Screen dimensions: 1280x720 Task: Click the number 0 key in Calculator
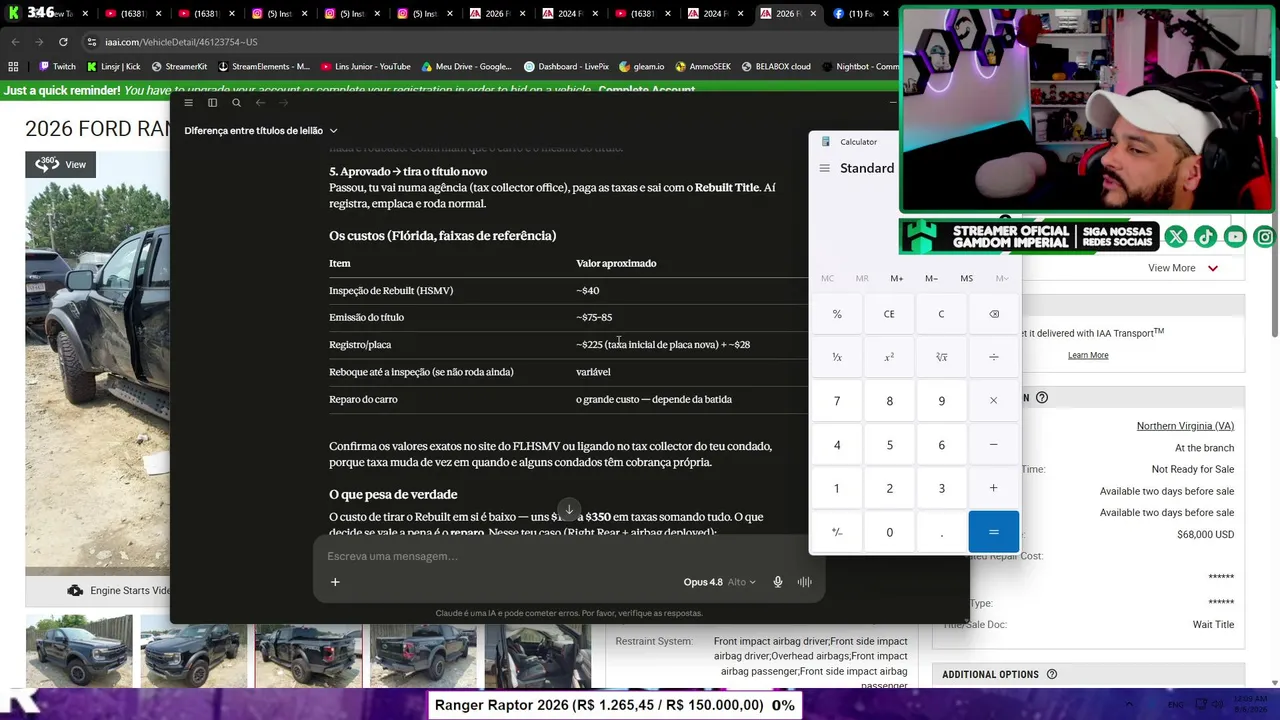[889, 532]
